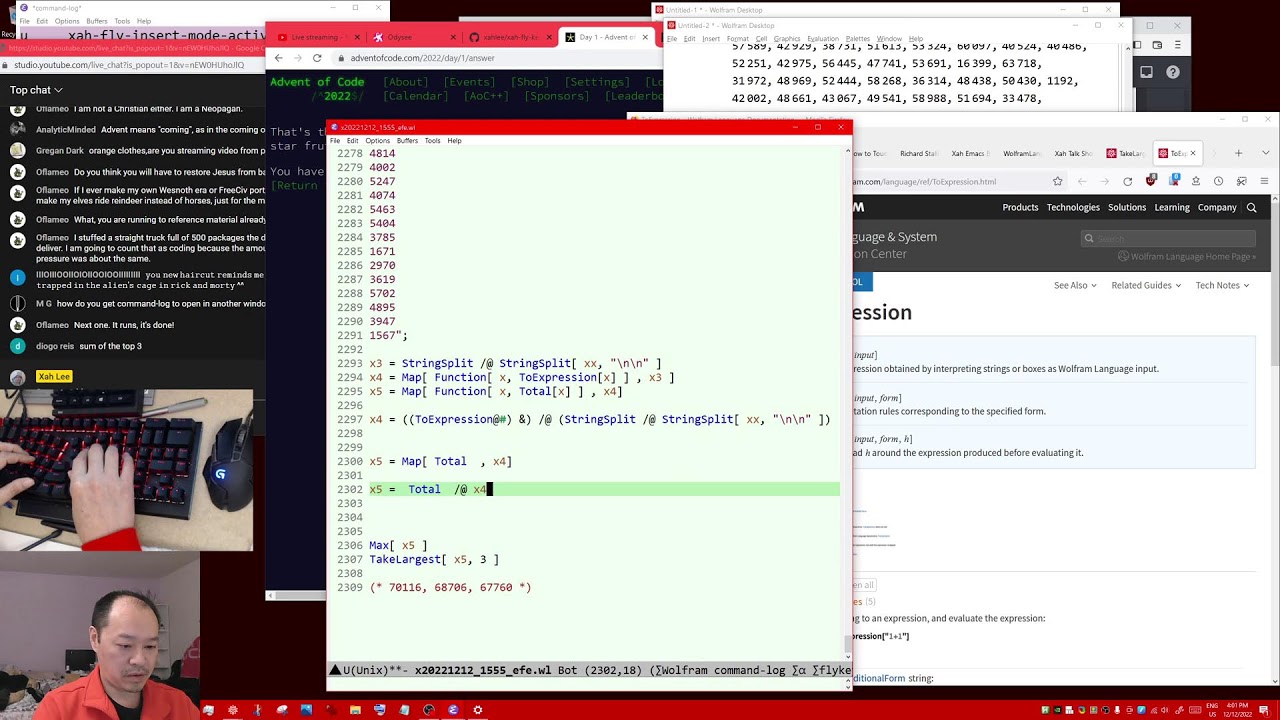Image resolution: width=1280 pixels, height=720 pixels.
Task: Open the [Shop] link on Advent of Code
Action: pyautogui.click(x=530, y=82)
